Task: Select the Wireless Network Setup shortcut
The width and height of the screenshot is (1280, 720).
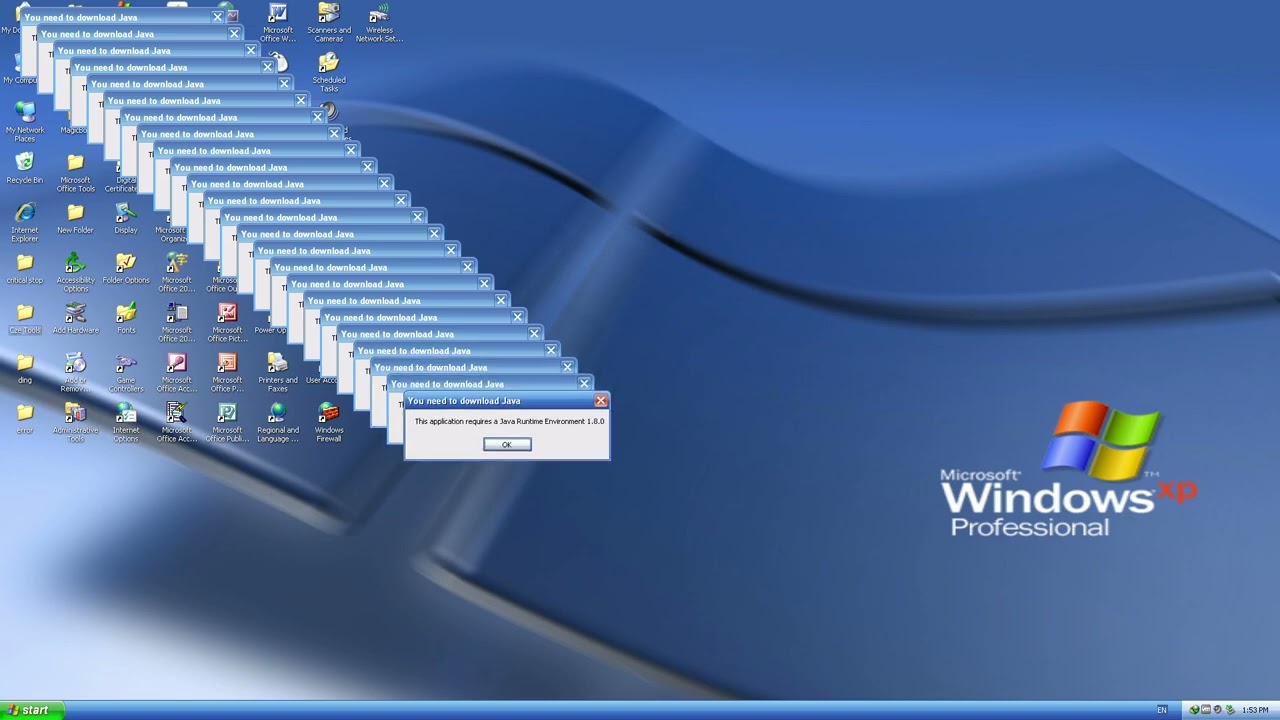Action: point(379,22)
